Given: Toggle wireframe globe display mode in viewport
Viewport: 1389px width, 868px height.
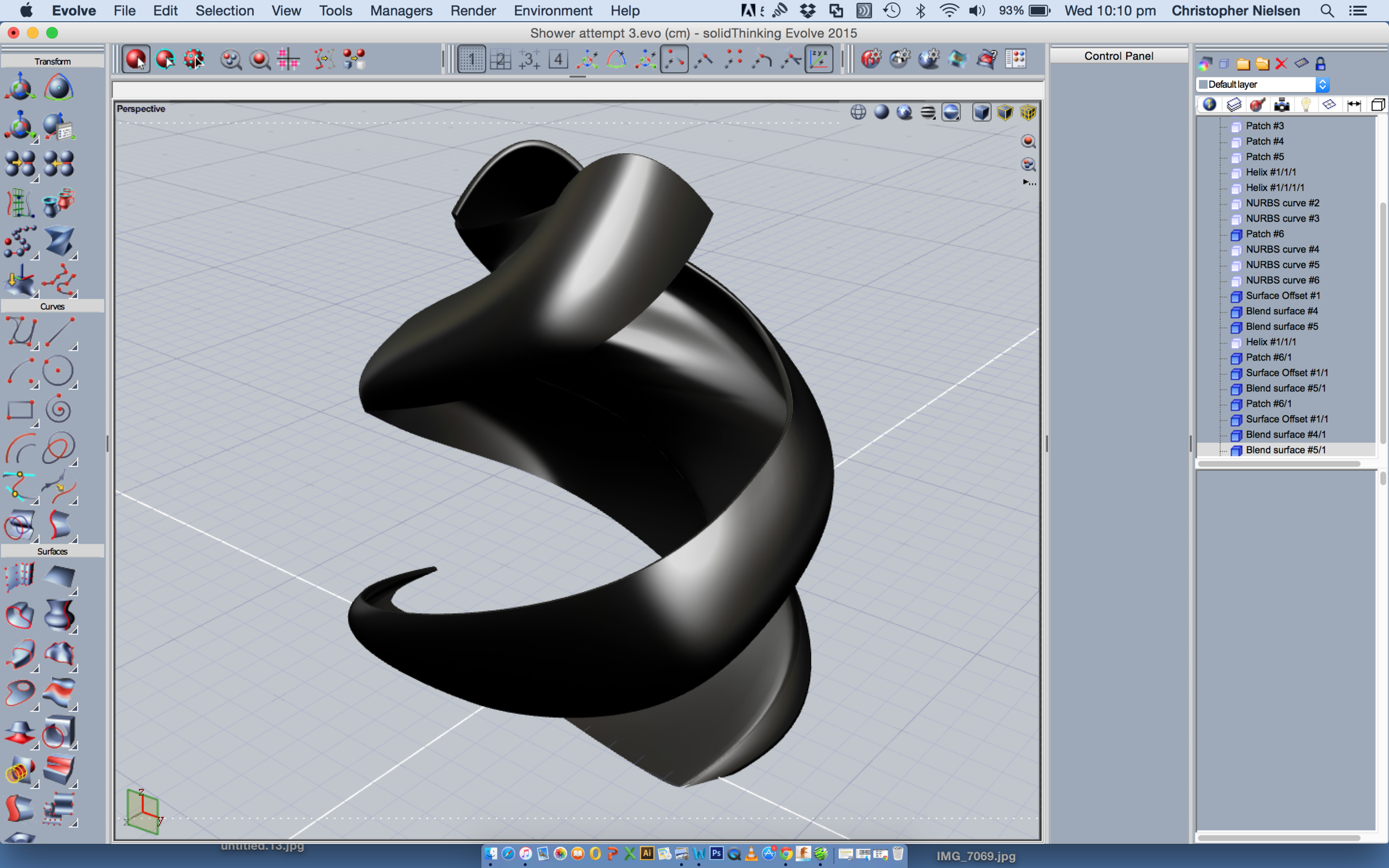Looking at the screenshot, I should (858, 112).
